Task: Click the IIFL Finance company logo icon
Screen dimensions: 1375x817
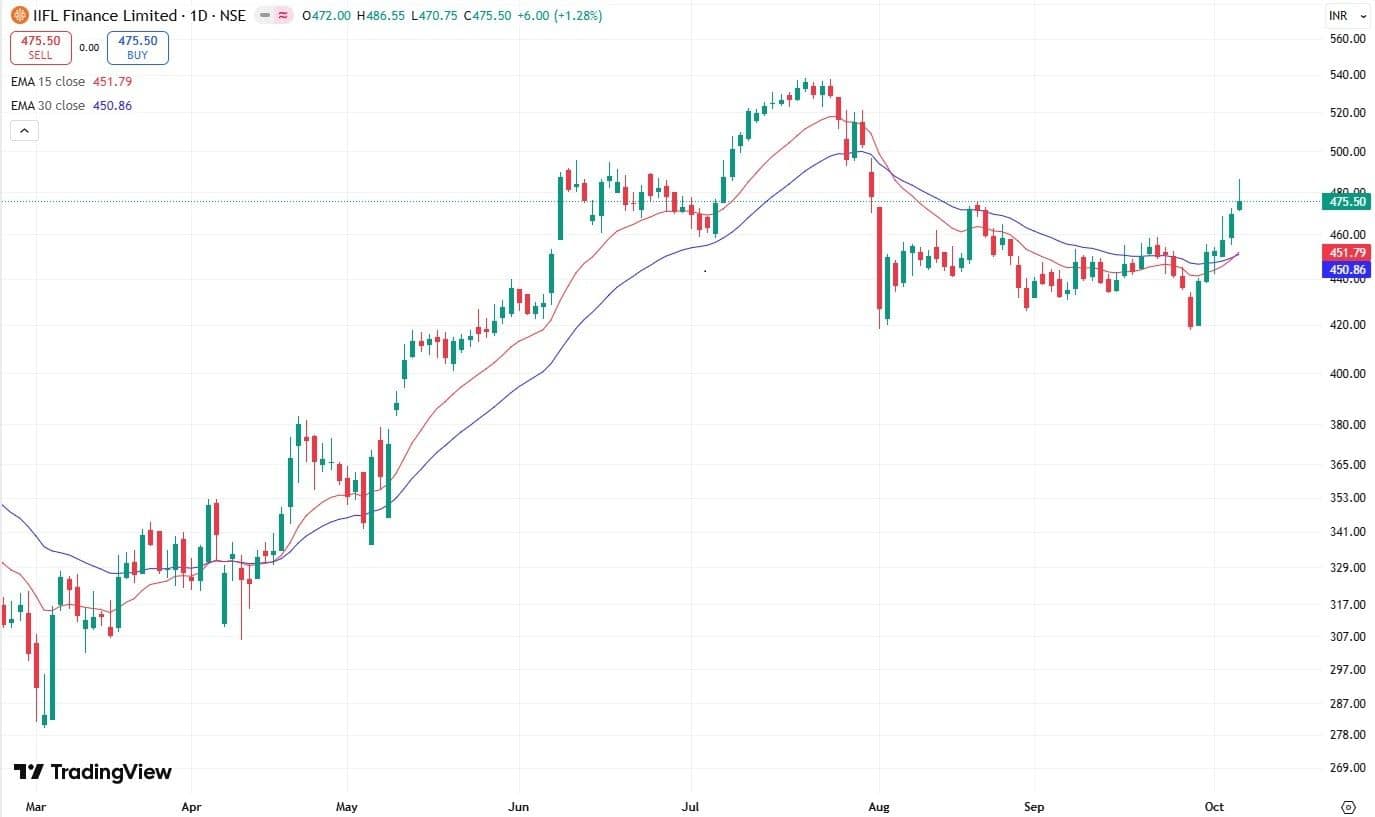Action: pos(19,16)
